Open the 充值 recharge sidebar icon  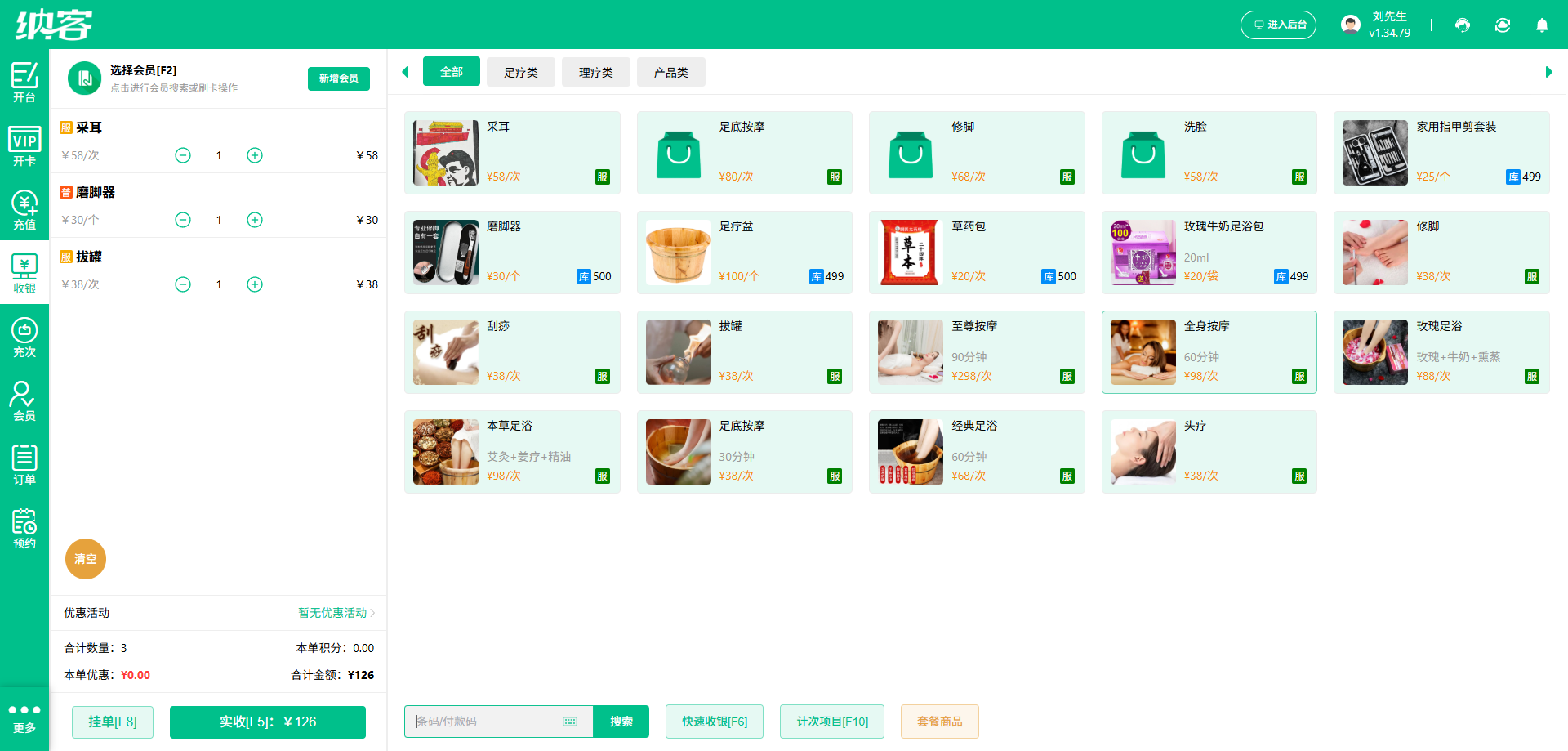pos(24,209)
